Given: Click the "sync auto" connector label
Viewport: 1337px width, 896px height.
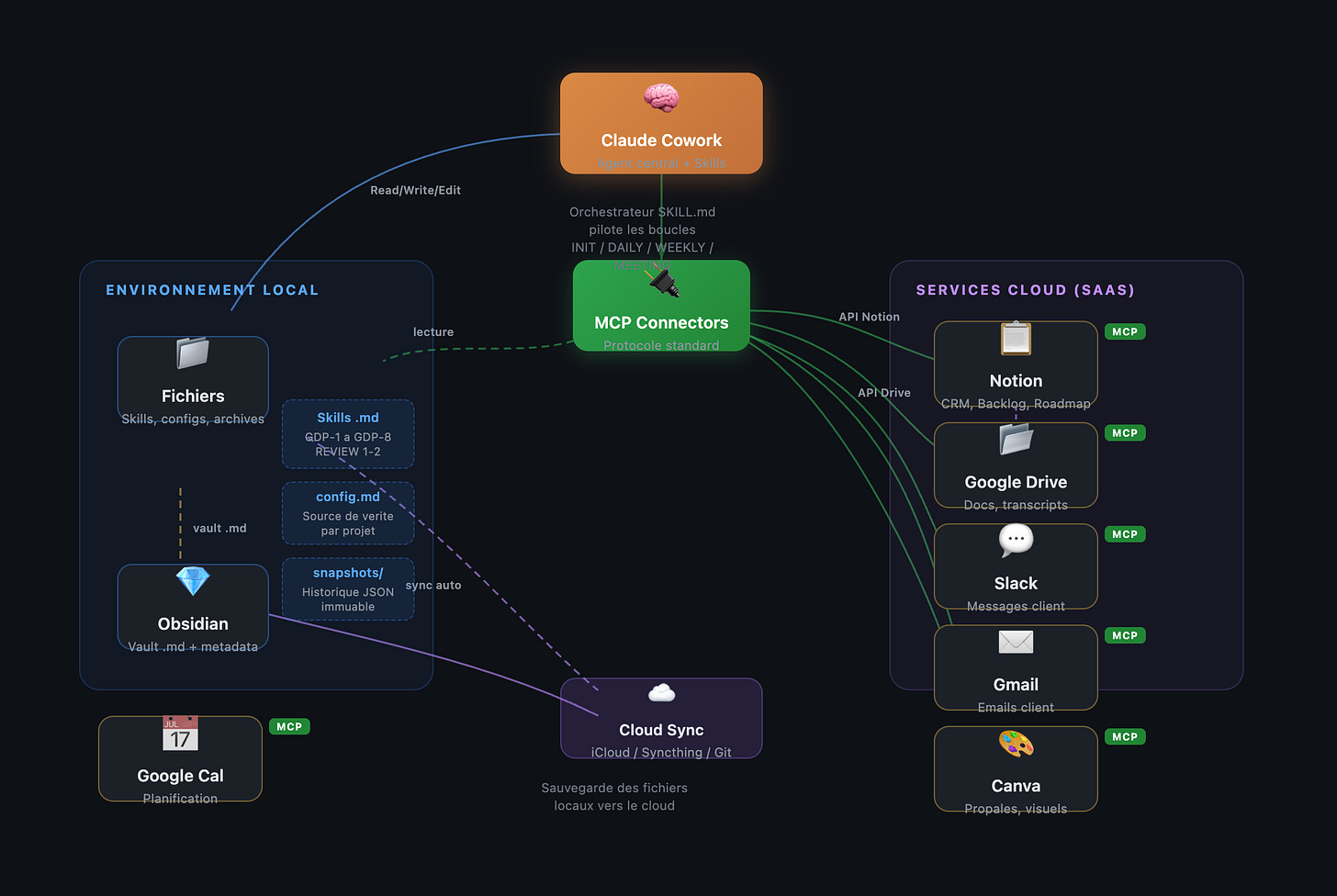Looking at the screenshot, I should 433,586.
